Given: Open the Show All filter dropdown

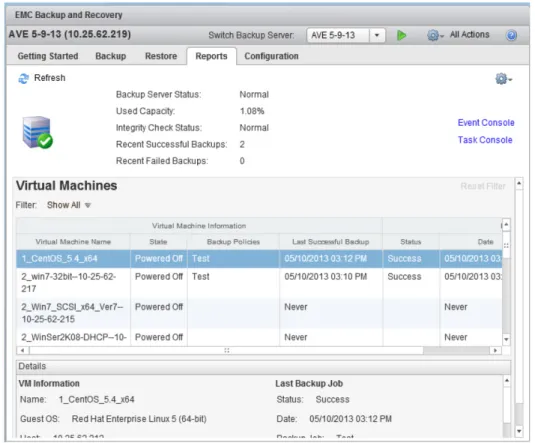Looking at the screenshot, I should pos(69,205).
